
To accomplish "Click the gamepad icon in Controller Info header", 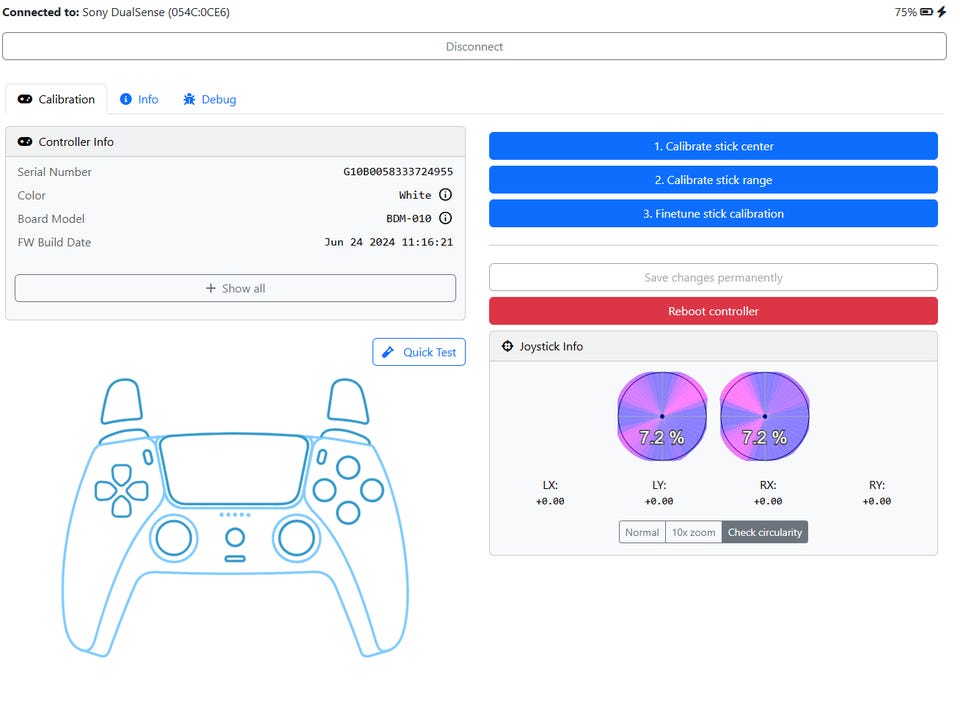I will 25,141.
